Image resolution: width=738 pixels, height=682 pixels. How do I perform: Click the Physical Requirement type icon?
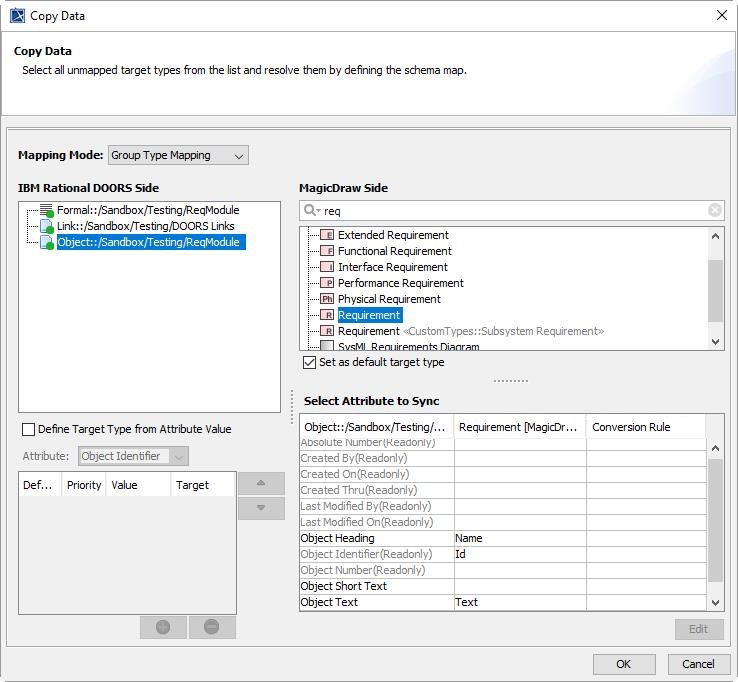coord(326,299)
